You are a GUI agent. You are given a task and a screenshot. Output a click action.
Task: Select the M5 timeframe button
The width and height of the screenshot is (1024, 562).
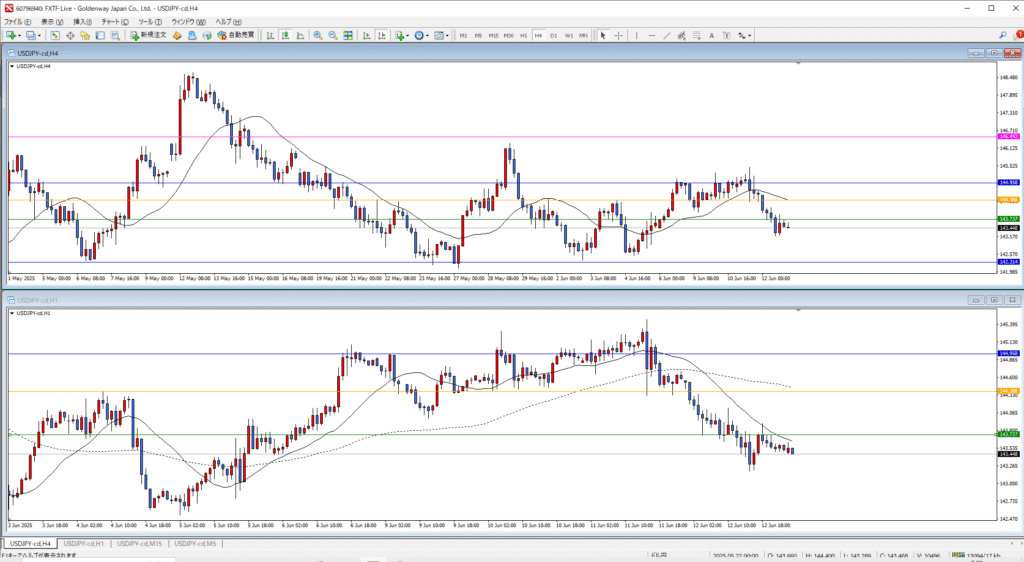[x=479, y=35]
